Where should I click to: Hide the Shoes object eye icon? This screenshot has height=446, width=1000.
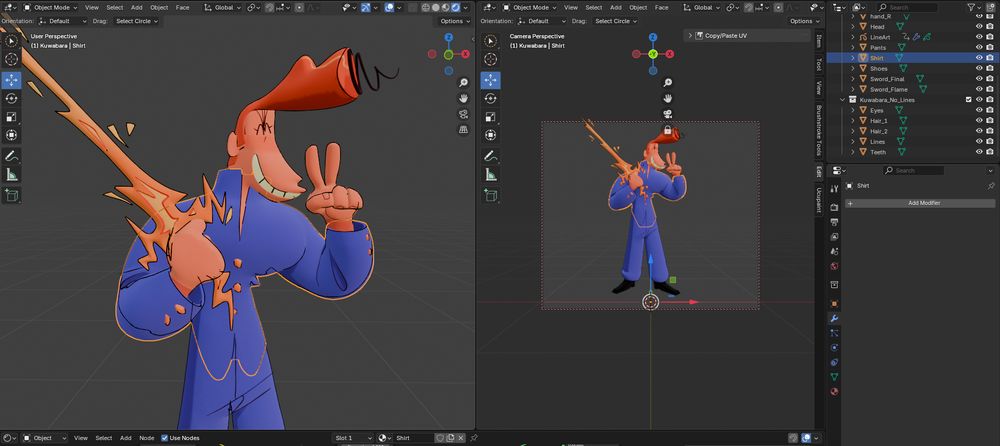tap(979, 68)
